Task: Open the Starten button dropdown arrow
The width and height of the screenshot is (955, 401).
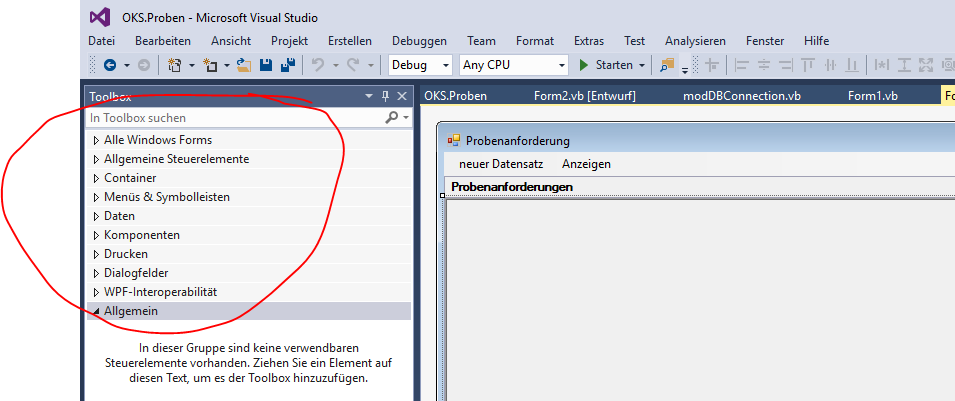Action: pos(641,65)
